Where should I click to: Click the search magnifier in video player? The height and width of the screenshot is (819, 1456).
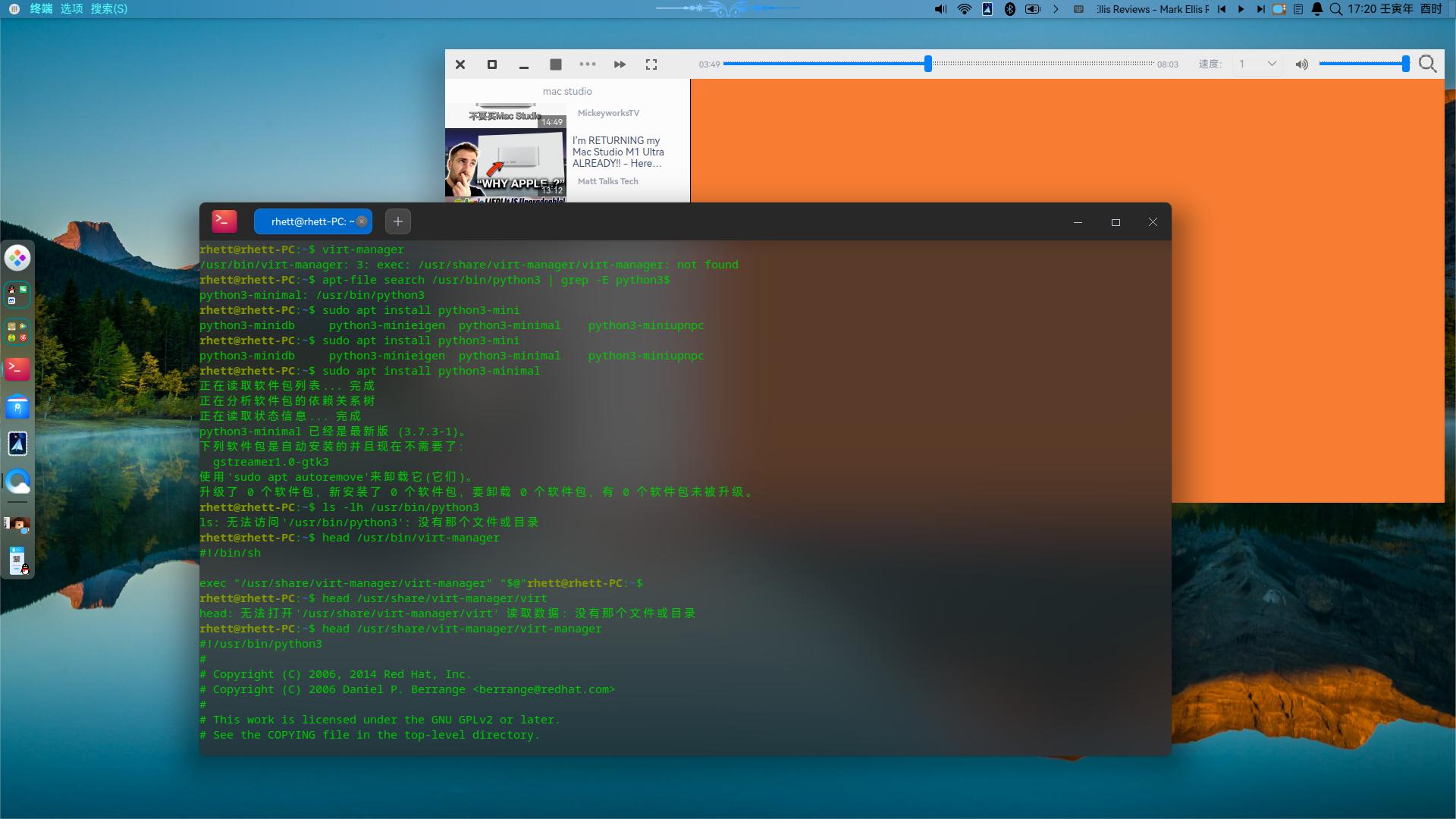pyautogui.click(x=1427, y=64)
